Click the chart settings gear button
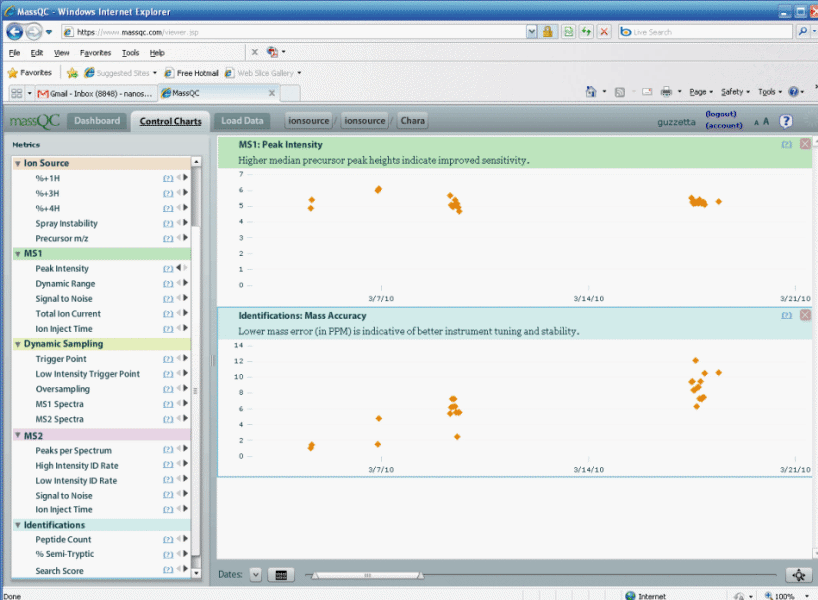 point(798,575)
